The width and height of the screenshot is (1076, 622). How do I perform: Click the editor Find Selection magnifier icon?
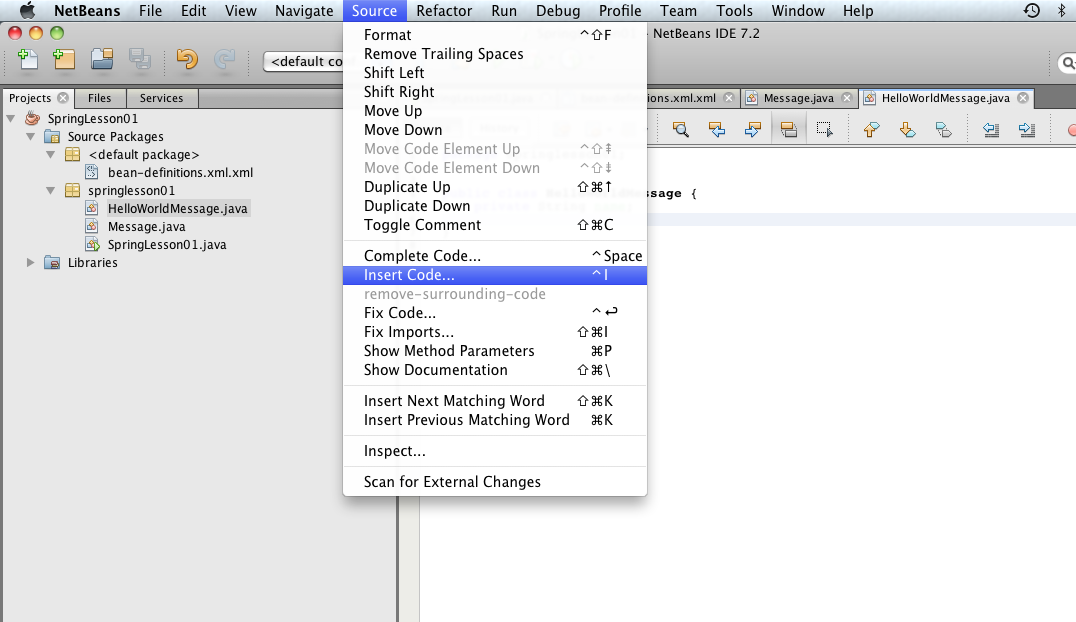point(681,129)
